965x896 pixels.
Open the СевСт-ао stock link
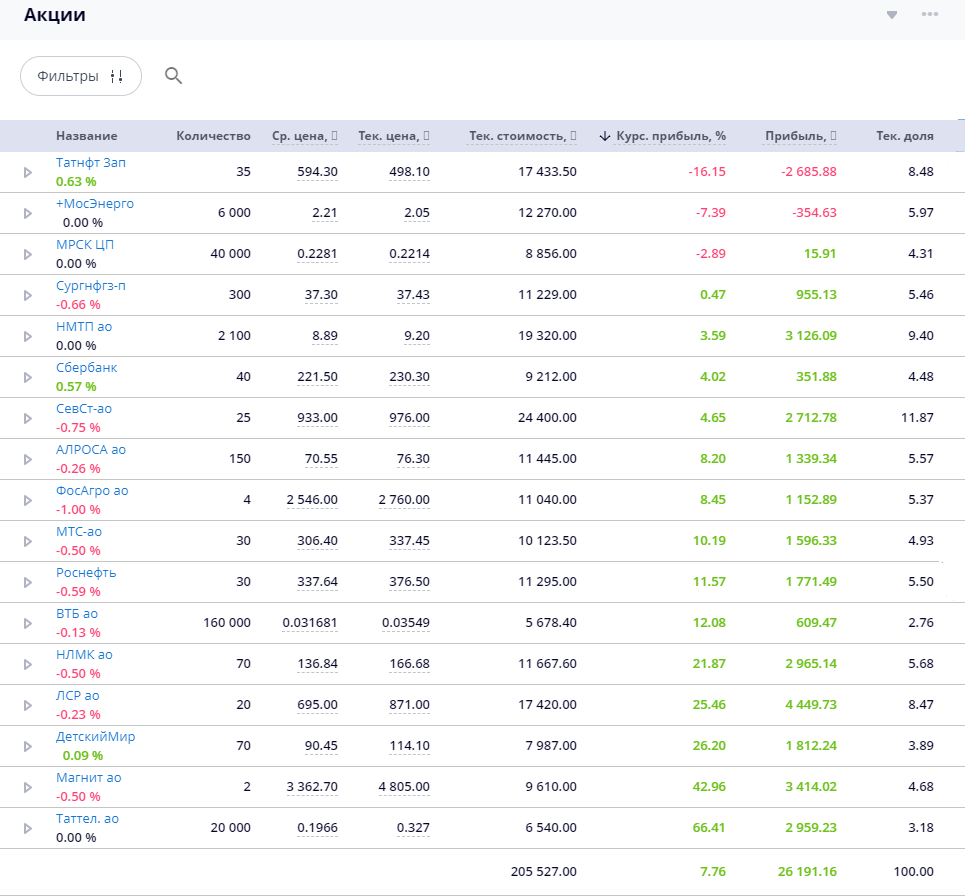point(84,409)
